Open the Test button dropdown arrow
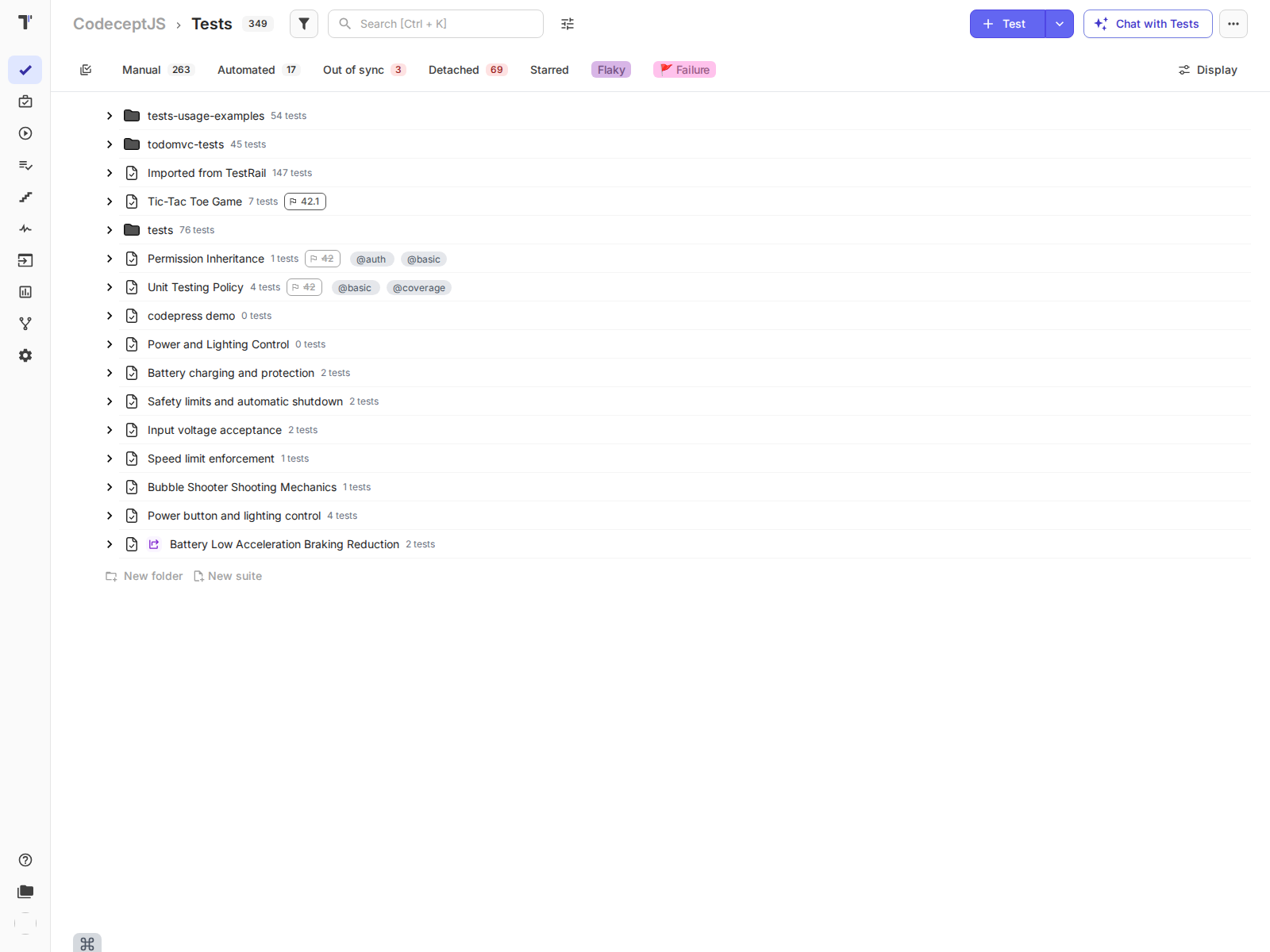The width and height of the screenshot is (1270, 952). (1060, 24)
